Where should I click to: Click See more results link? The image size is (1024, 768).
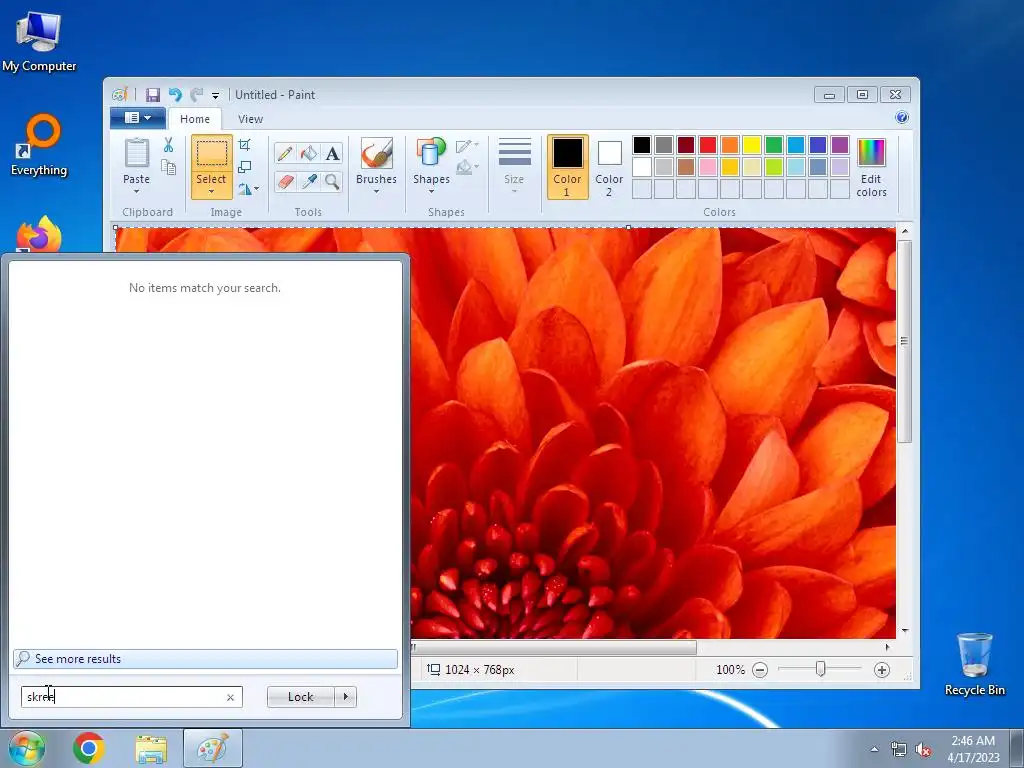[x=205, y=659]
